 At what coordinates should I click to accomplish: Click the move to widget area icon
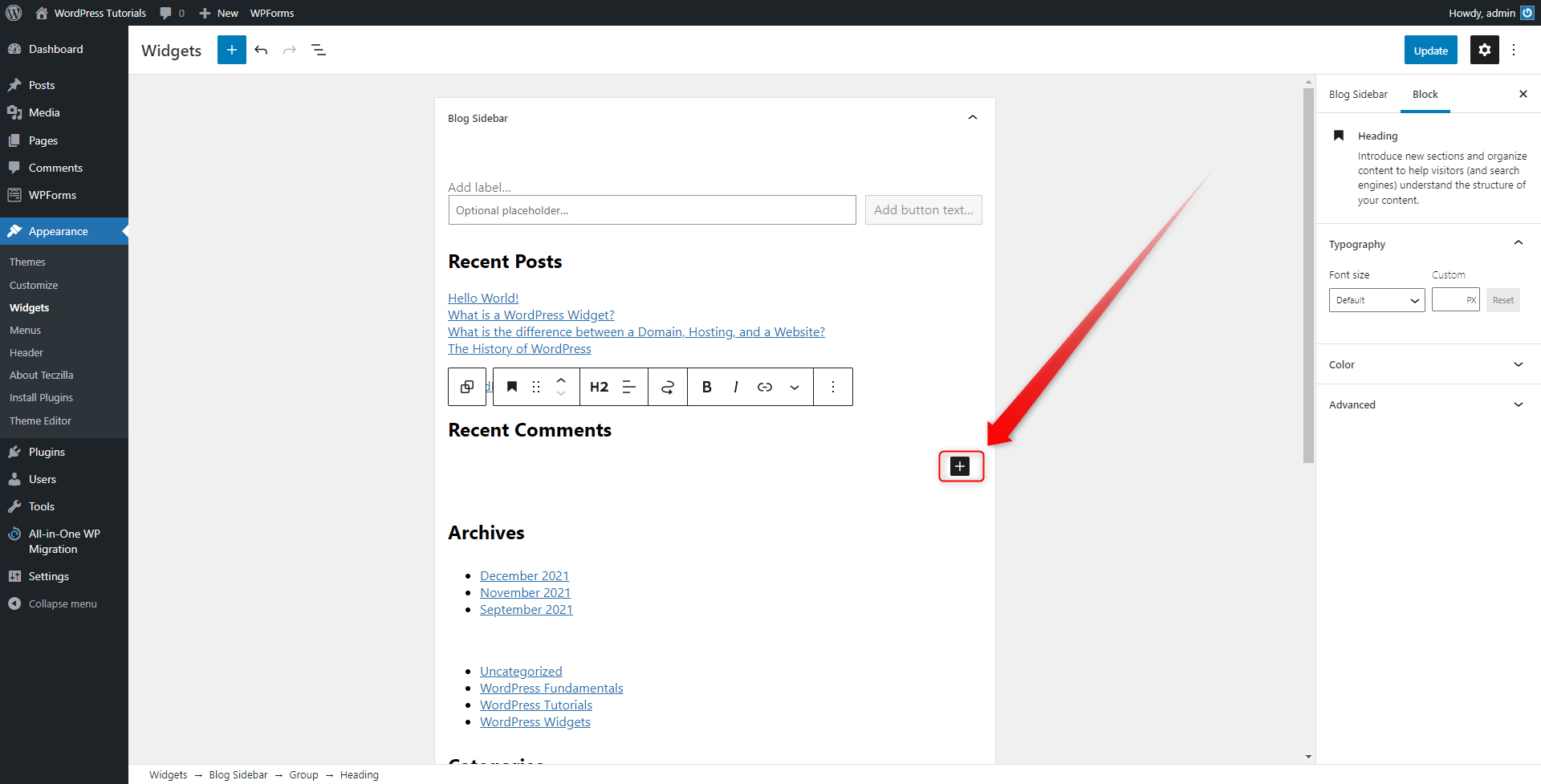668,387
